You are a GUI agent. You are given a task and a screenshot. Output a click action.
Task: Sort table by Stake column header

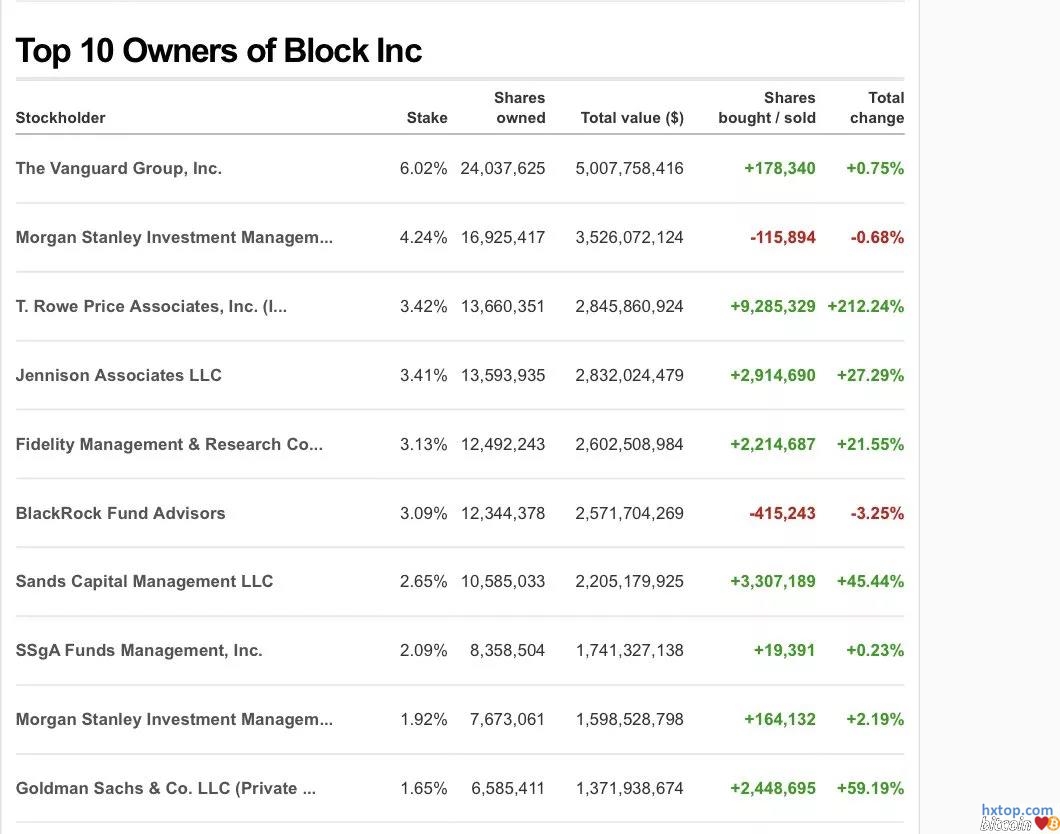[426, 118]
